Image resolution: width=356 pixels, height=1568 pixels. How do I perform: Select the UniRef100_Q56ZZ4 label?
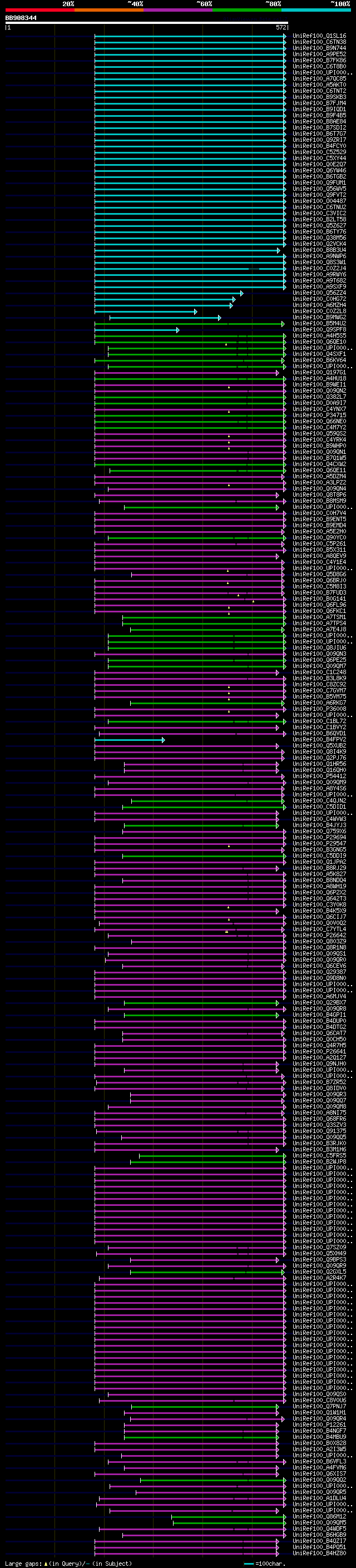click(x=319, y=293)
